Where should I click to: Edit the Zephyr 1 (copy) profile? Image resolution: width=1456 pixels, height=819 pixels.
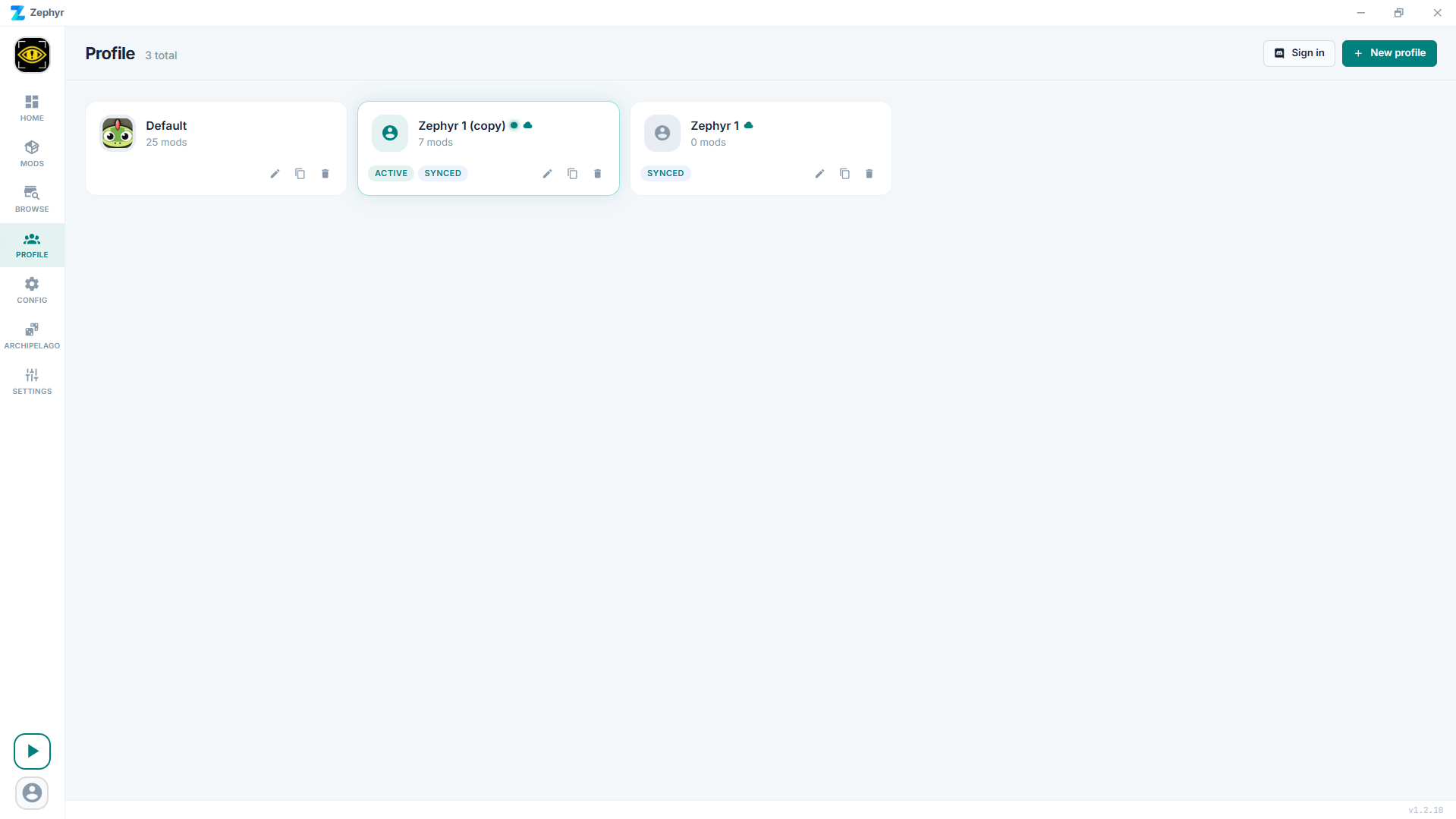click(547, 173)
